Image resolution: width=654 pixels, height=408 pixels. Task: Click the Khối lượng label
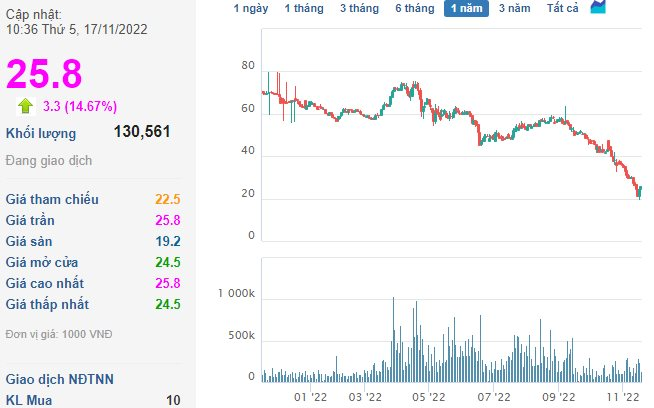[40, 133]
